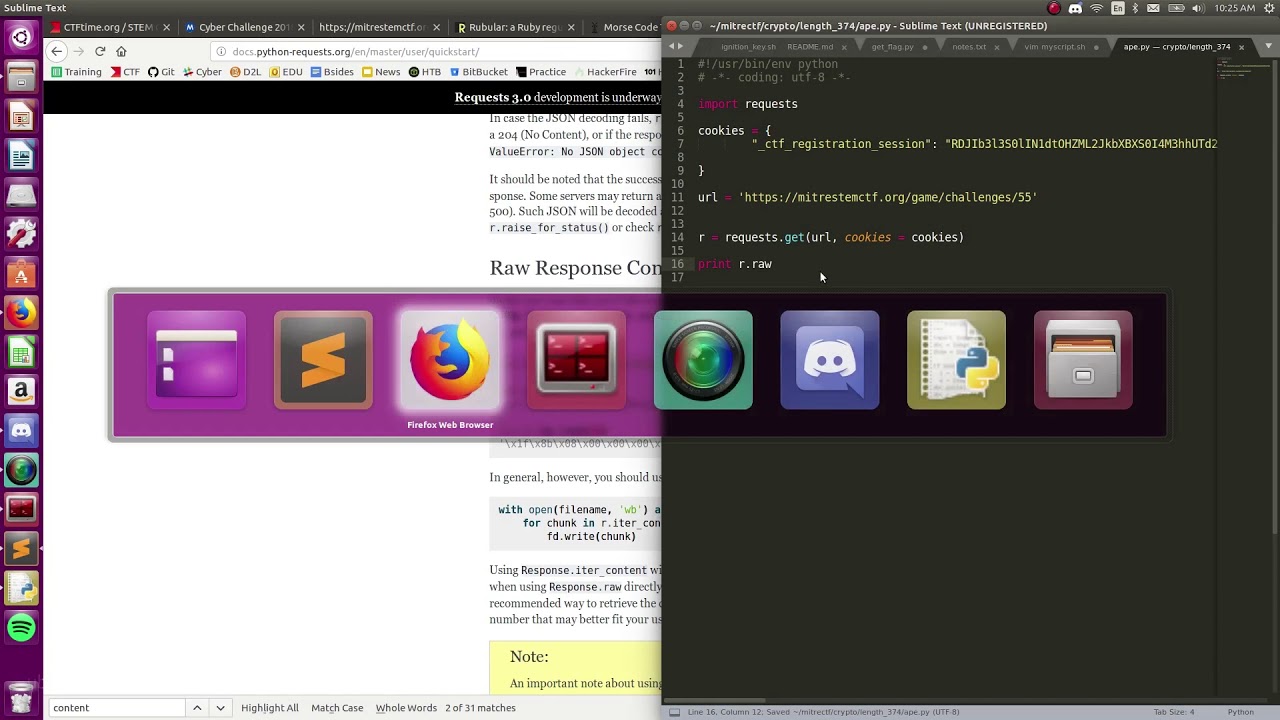The height and width of the screenshot is (720, 1280).
Task: Click the clock showing 10:25 AM
Action: tap(1236, 8)
